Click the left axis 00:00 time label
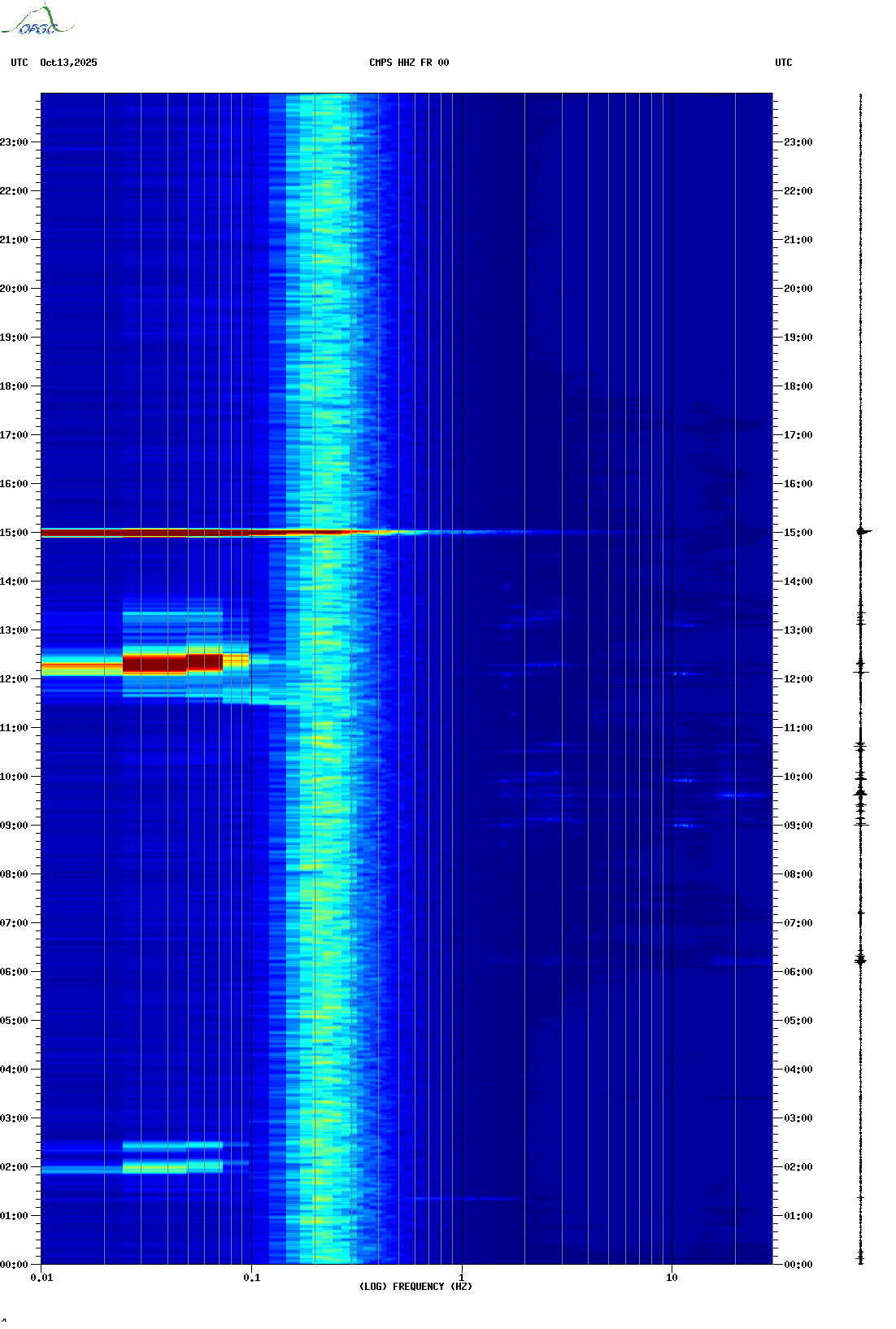896x1329 pixels. (x=14, y=1265)
